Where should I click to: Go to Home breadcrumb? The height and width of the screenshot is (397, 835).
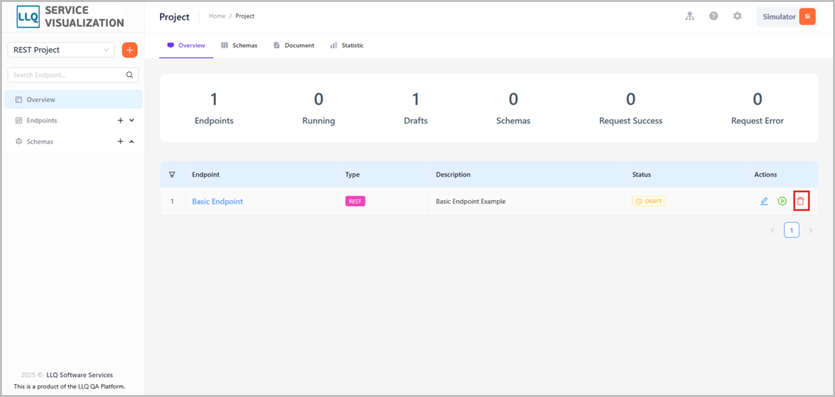tap(217, 16)
